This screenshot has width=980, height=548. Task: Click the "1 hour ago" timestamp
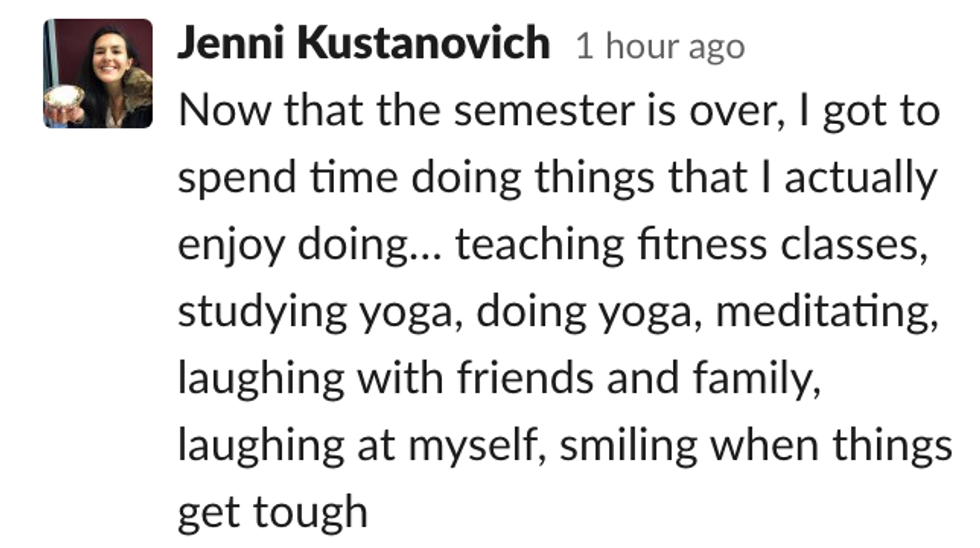(659, 46)
